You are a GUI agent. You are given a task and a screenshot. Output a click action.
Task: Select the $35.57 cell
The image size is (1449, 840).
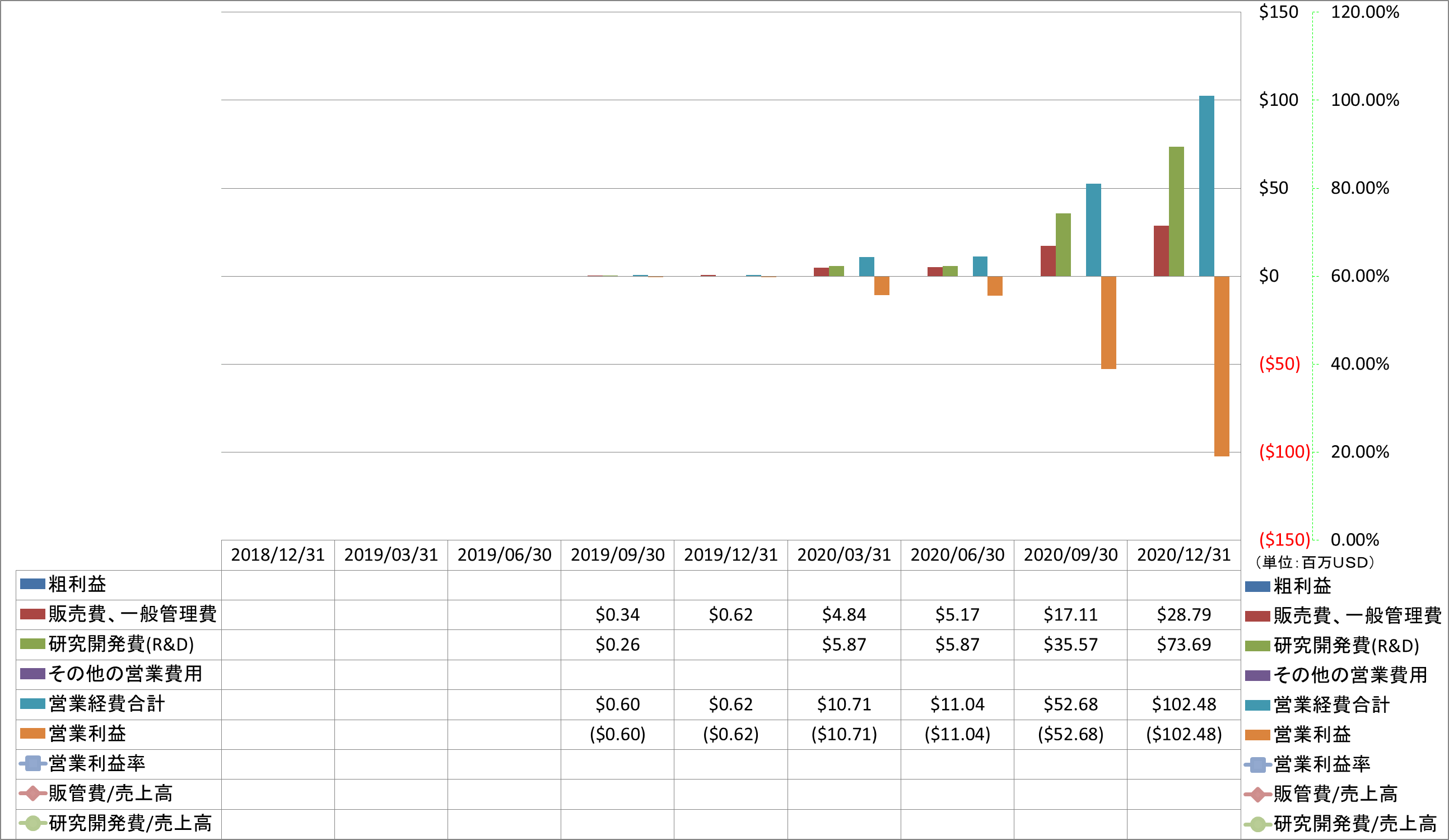(x=1071, y=645)
